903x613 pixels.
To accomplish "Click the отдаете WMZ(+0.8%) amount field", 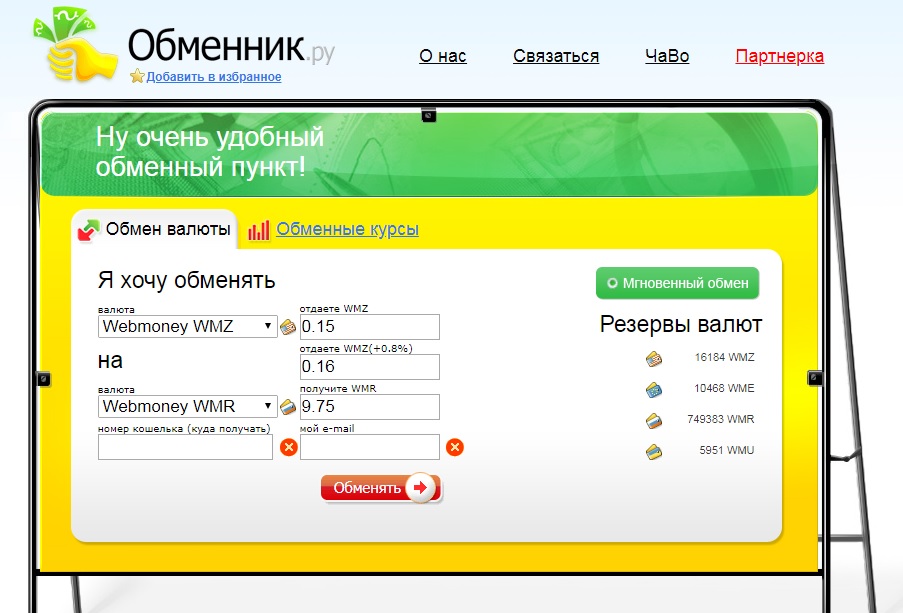I will point(370,367).
